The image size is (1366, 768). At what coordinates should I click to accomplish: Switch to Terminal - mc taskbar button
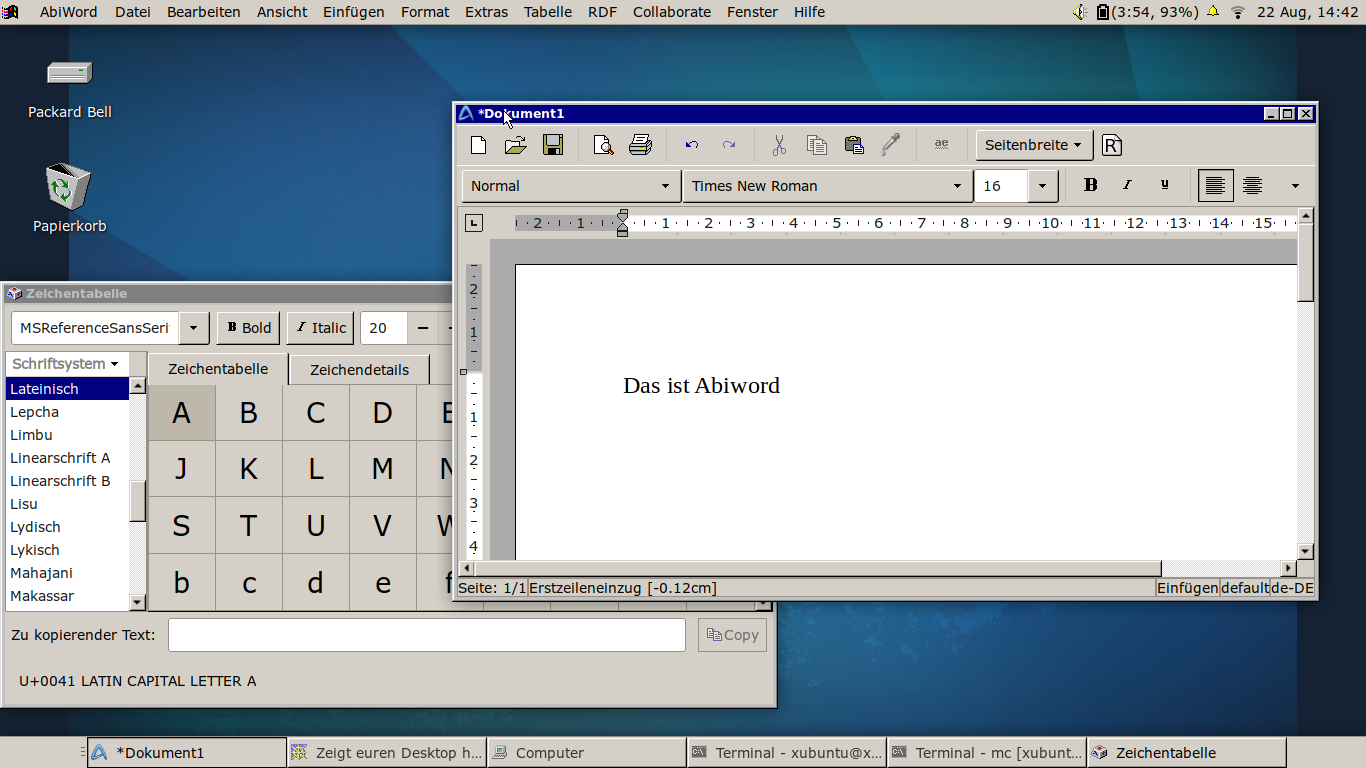click(x=986, y=753)
